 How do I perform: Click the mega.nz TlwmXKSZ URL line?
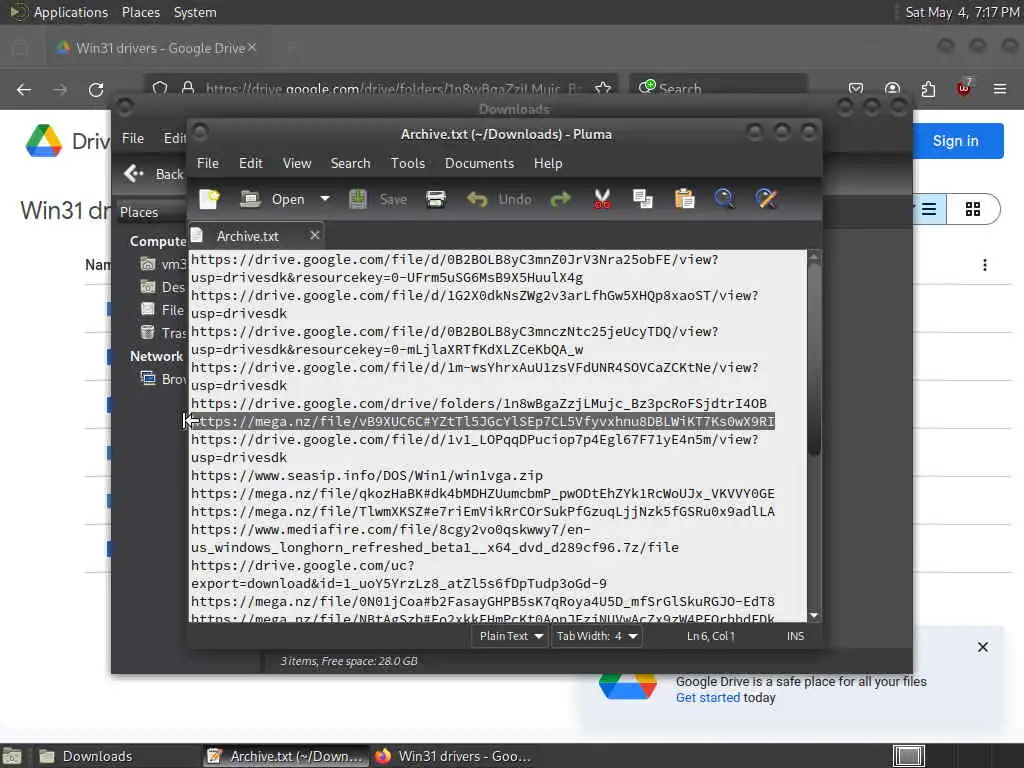(483, 511)
